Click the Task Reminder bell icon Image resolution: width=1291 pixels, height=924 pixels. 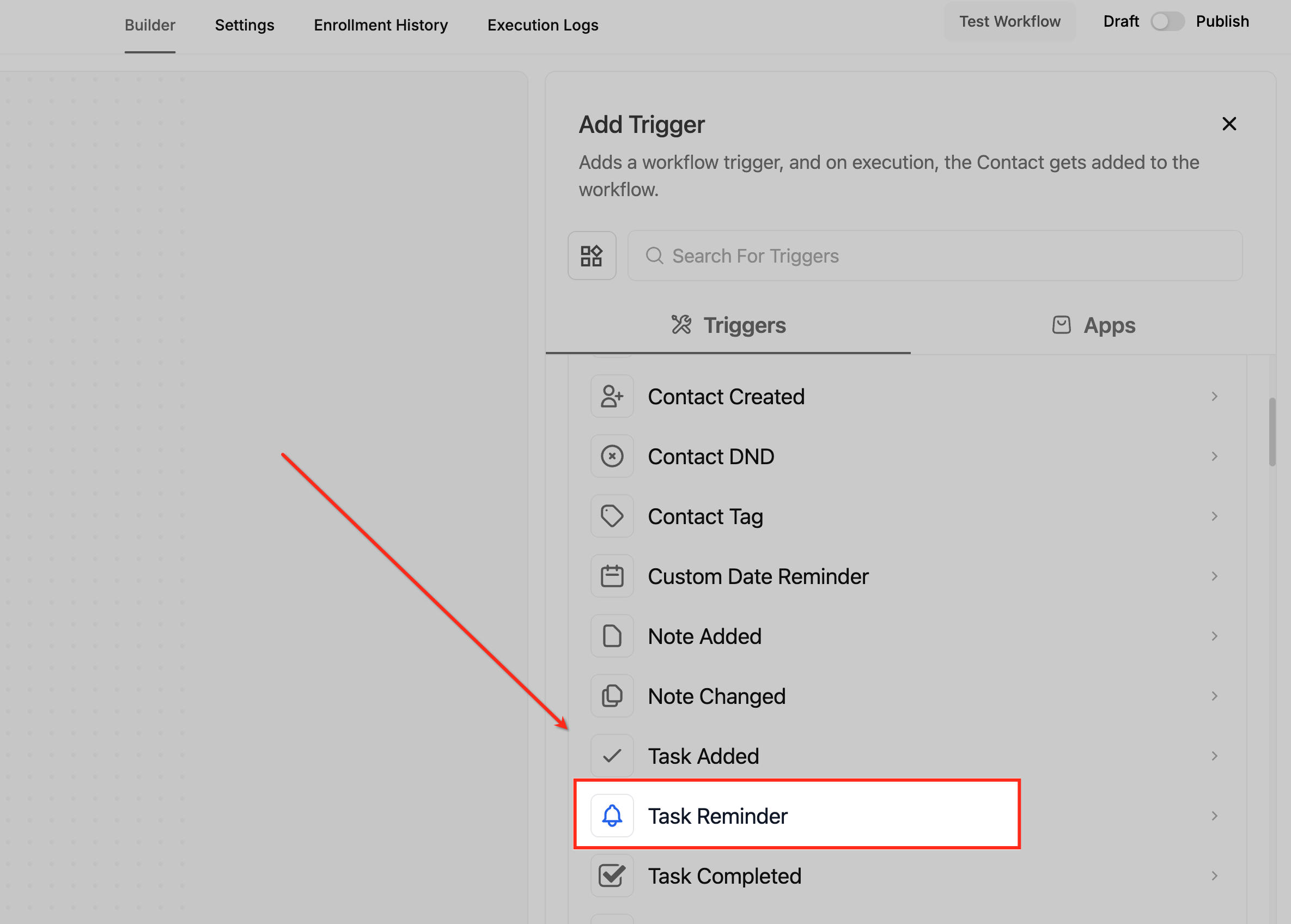(612, 816)
